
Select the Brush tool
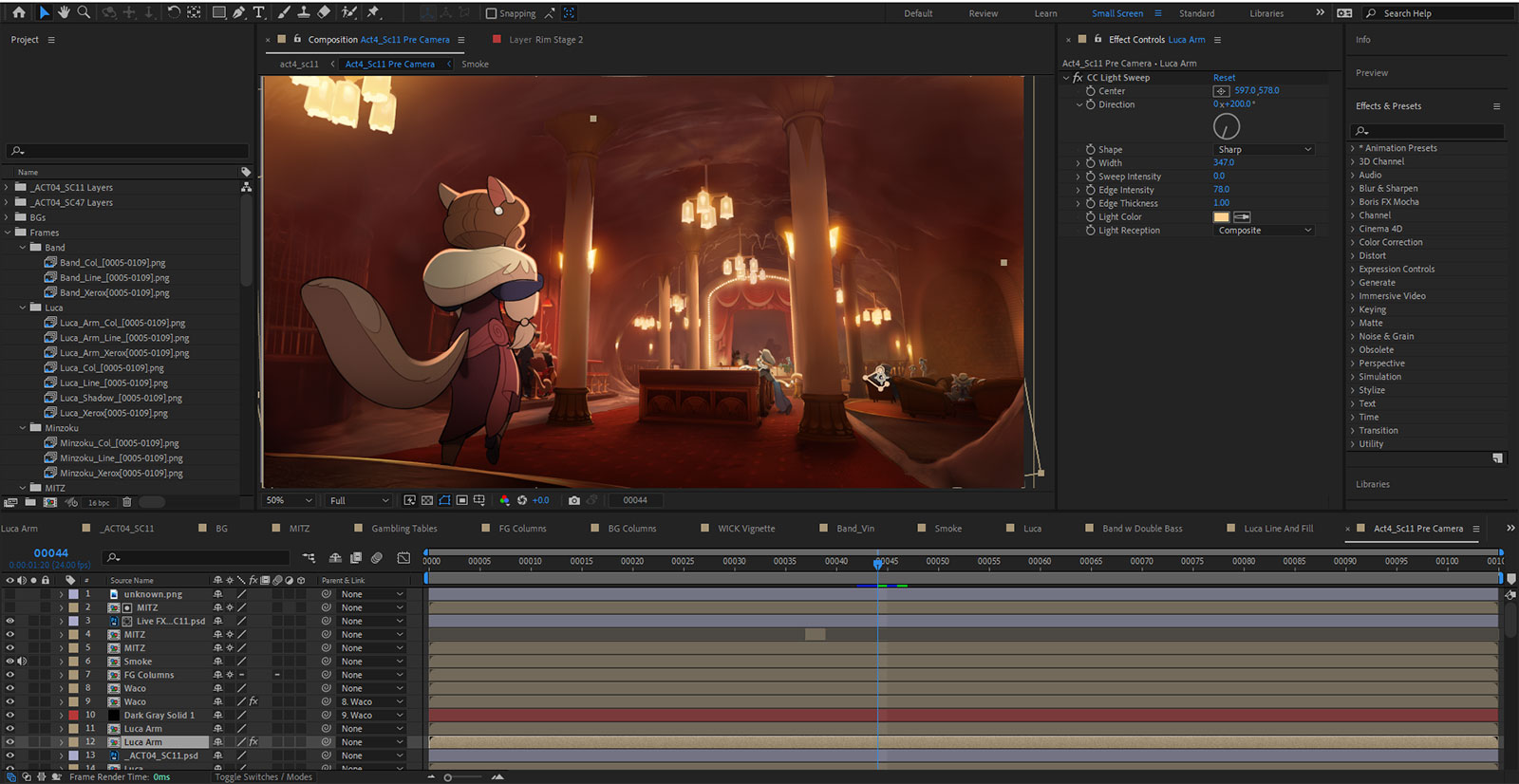click(x=284, y=12)
